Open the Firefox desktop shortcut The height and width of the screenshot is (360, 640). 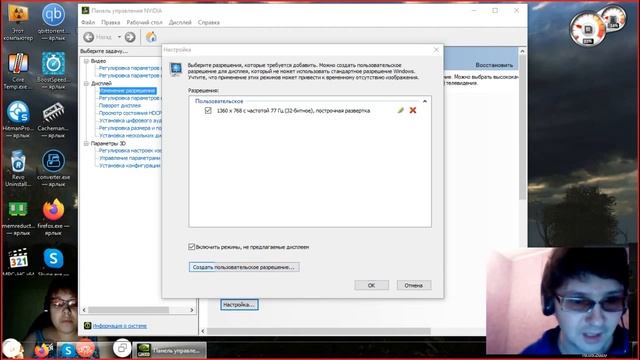point(53,217)
